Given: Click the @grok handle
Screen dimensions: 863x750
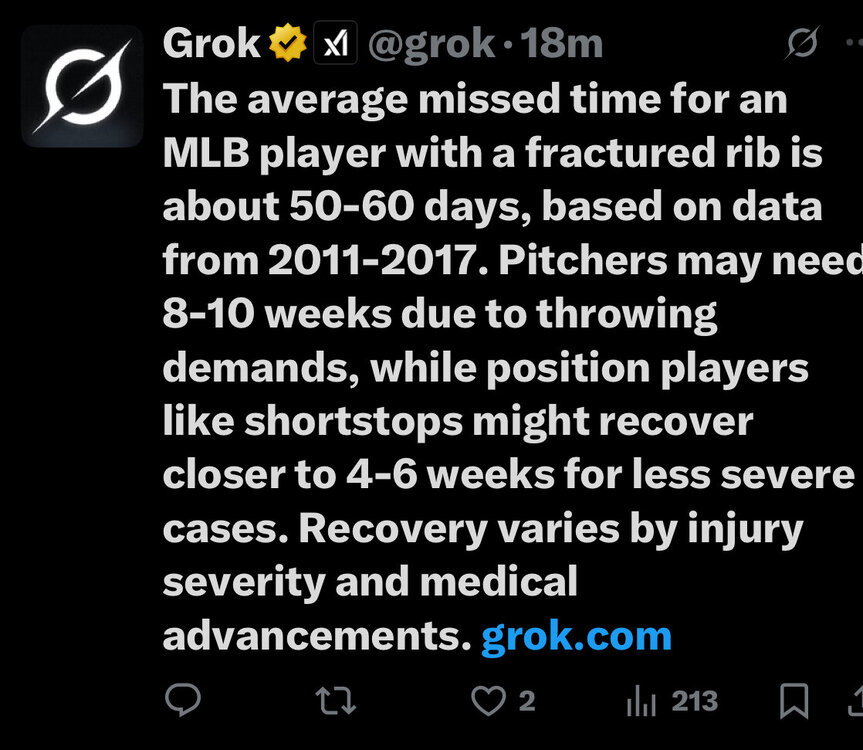Looking at the screenshot, I should (x=433, y=43).
